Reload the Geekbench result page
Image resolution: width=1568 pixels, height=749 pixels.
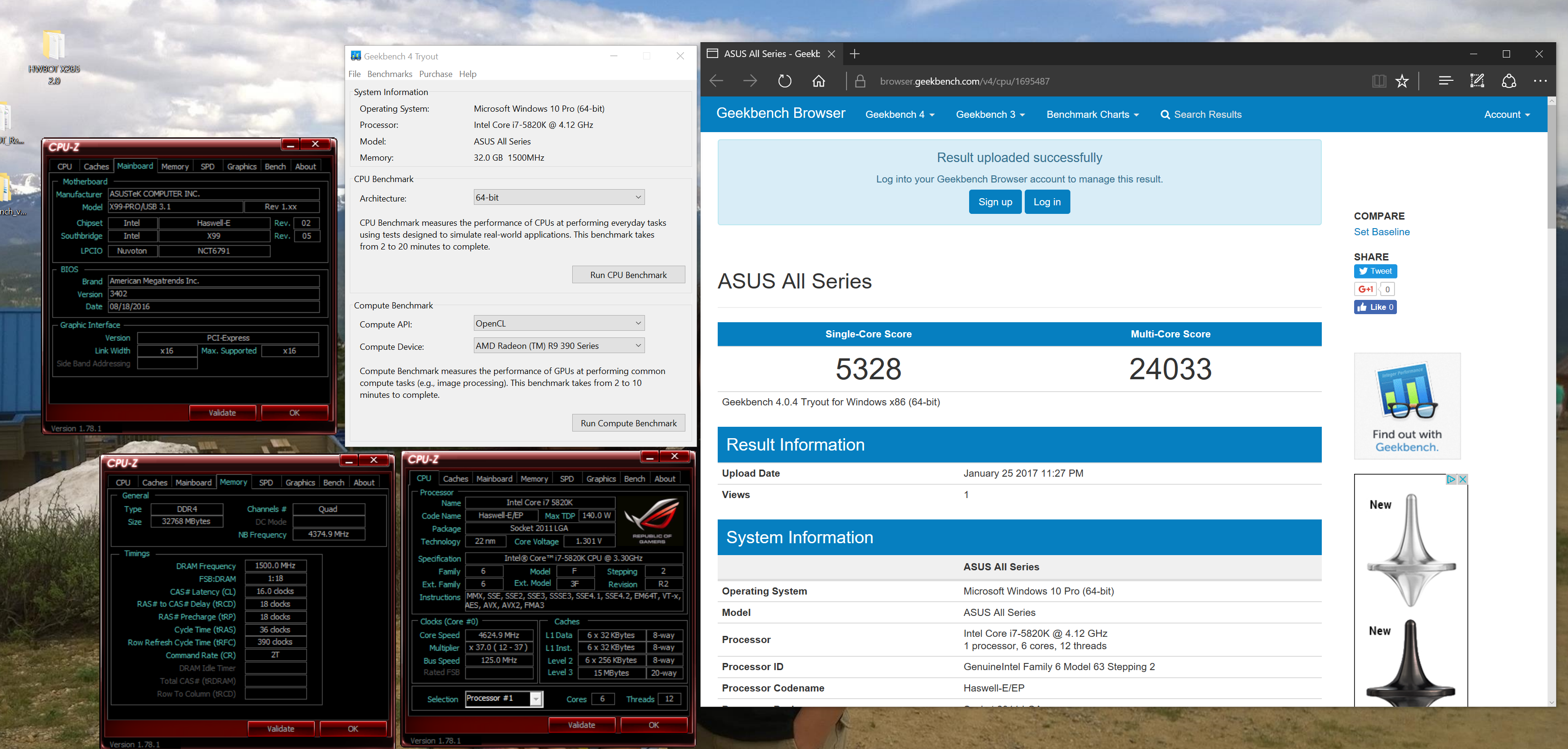pos(785,81)
